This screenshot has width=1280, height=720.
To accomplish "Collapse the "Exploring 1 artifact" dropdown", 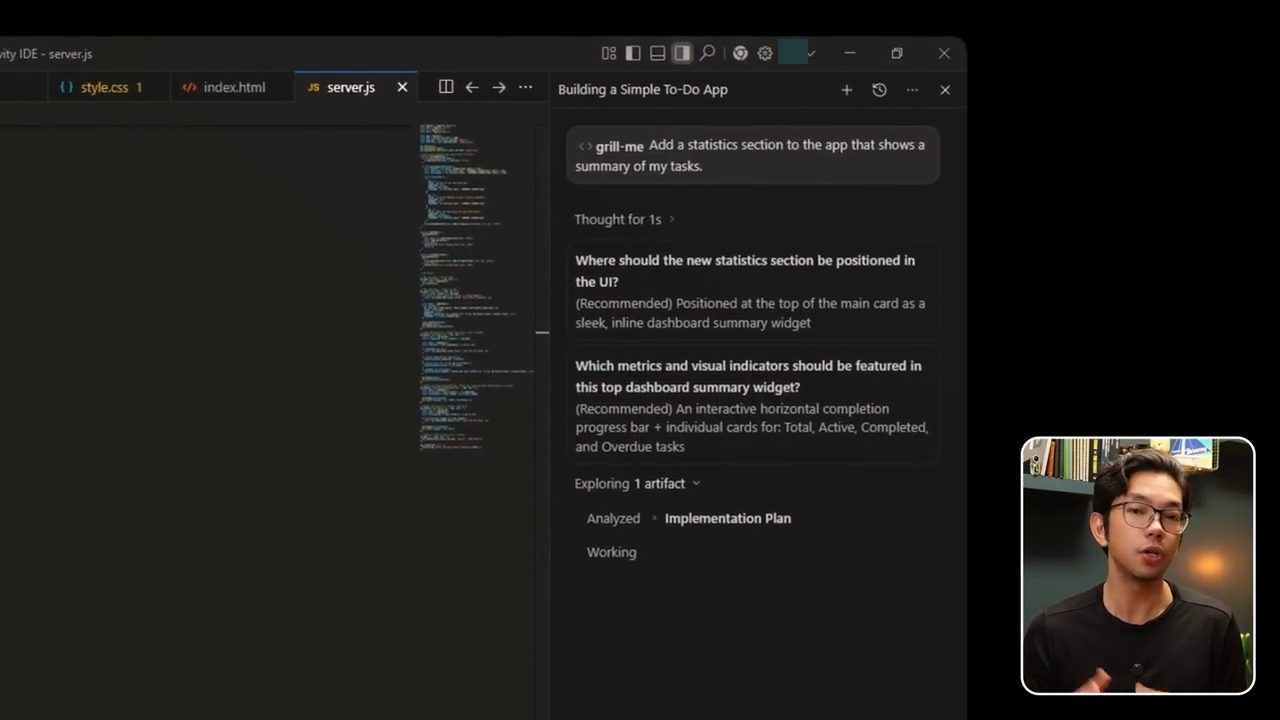I will 637,483.
